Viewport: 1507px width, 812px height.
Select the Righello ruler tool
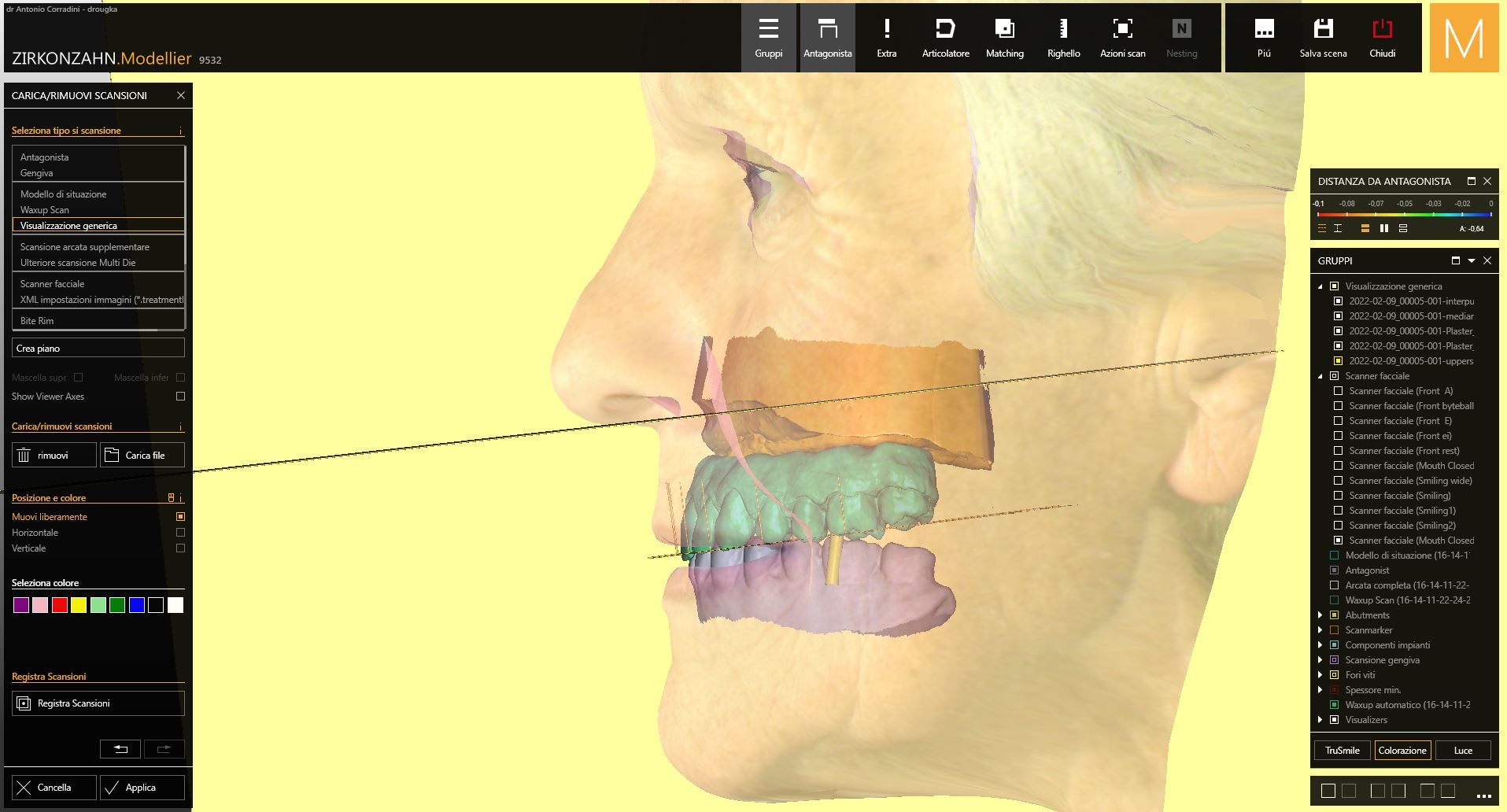click(x=1063, y=38)
